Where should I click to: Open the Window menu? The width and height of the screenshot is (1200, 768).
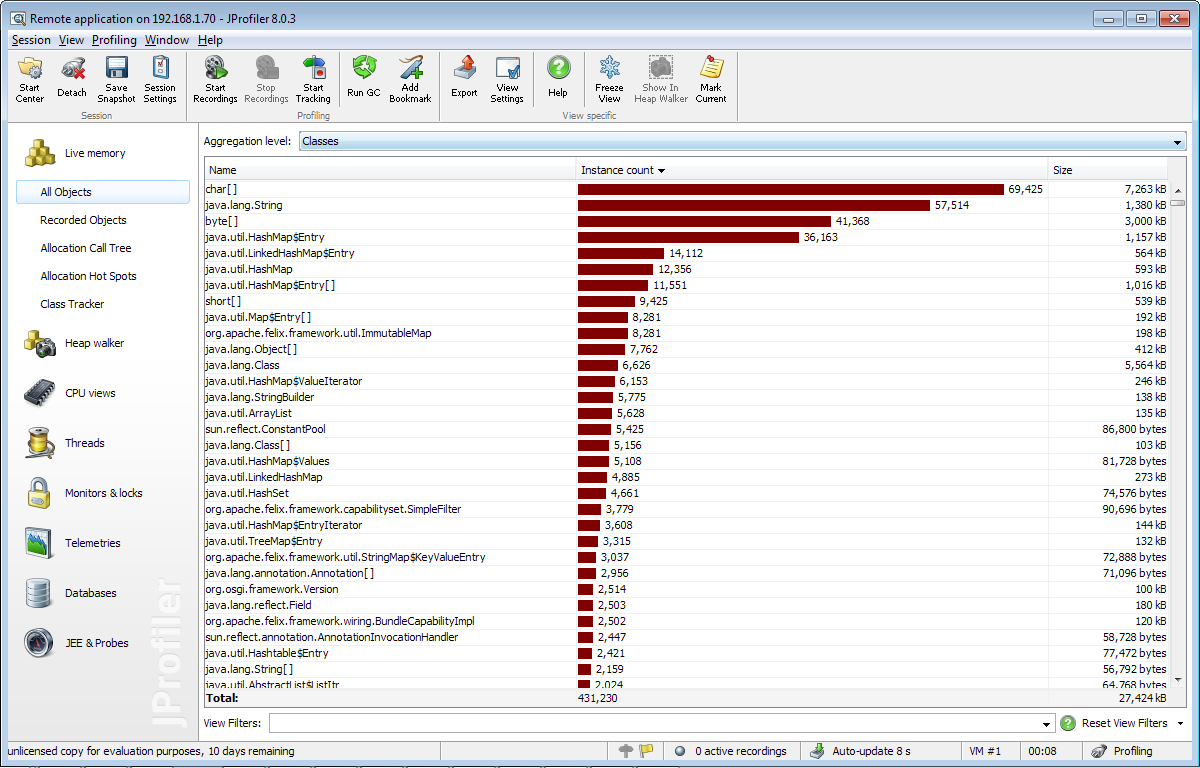tap(167, 40)
